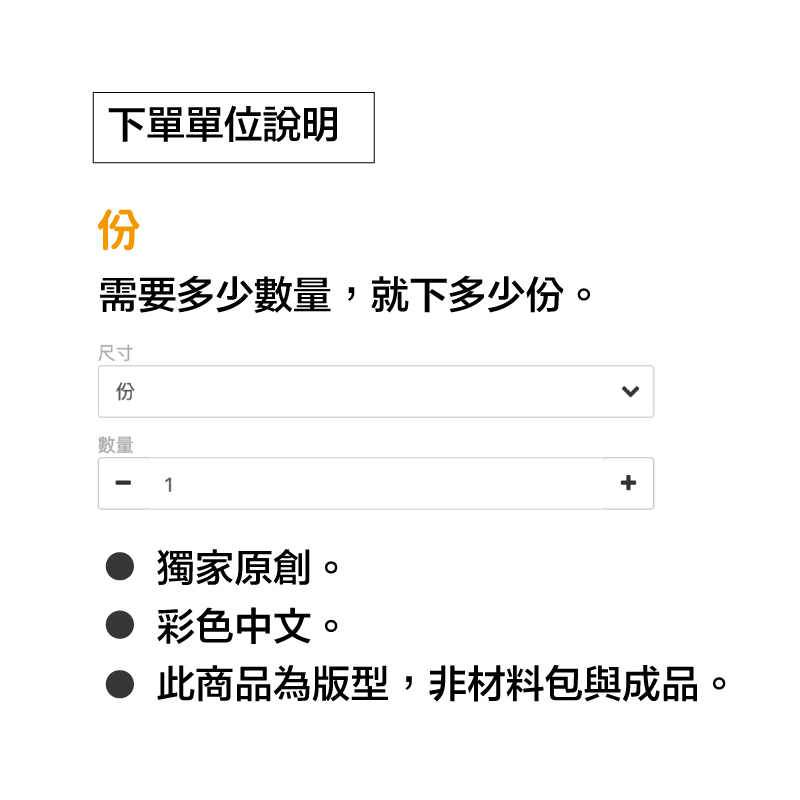Click the orange 份 heading
This screenshot has height=800, width=800.
118,231
